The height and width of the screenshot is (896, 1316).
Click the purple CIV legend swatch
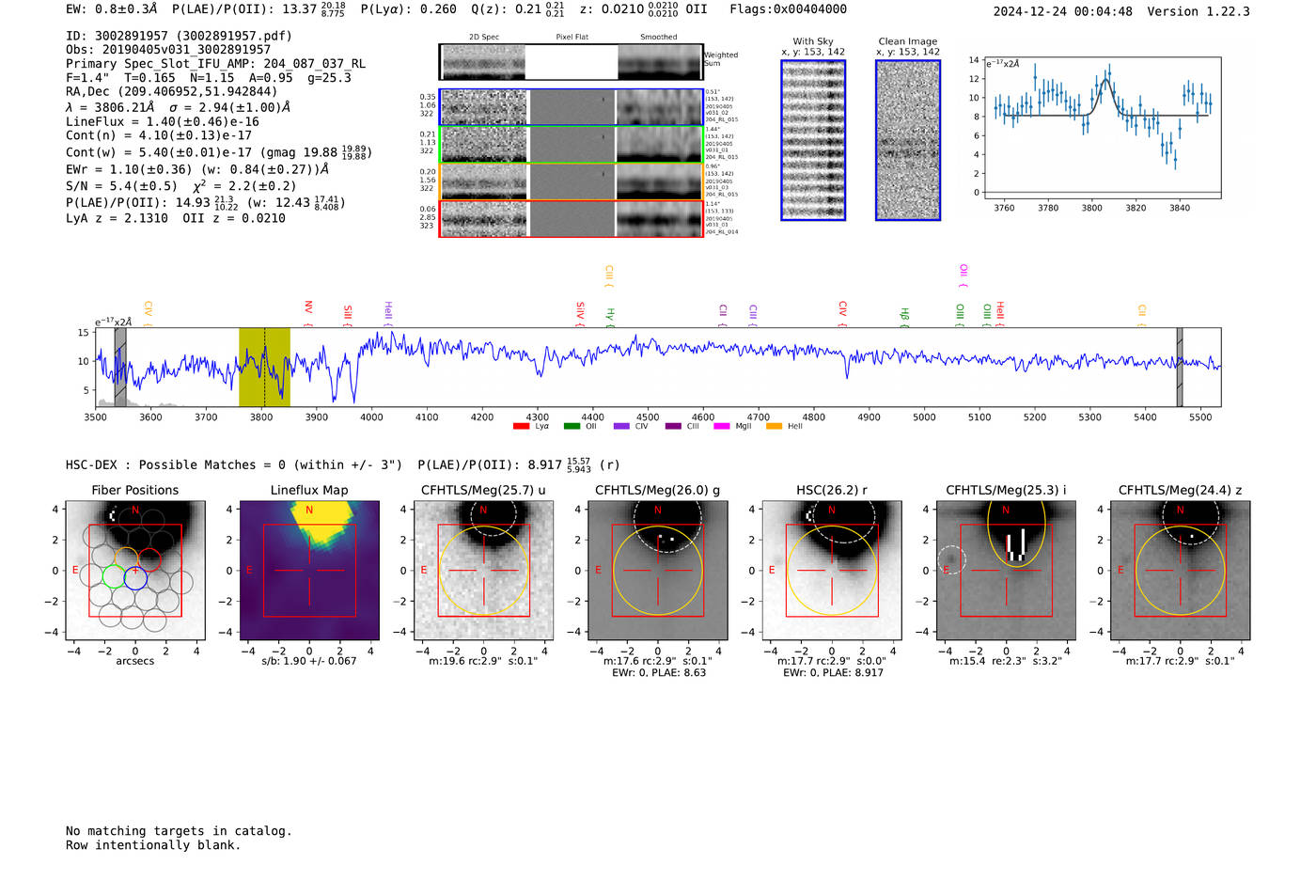click(x=621, y=426)
